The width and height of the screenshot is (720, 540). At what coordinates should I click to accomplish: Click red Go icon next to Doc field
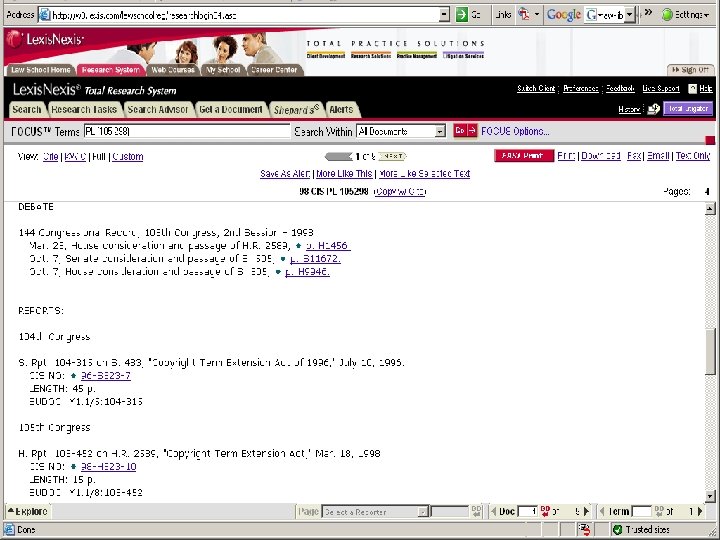[x=545, y=511]
